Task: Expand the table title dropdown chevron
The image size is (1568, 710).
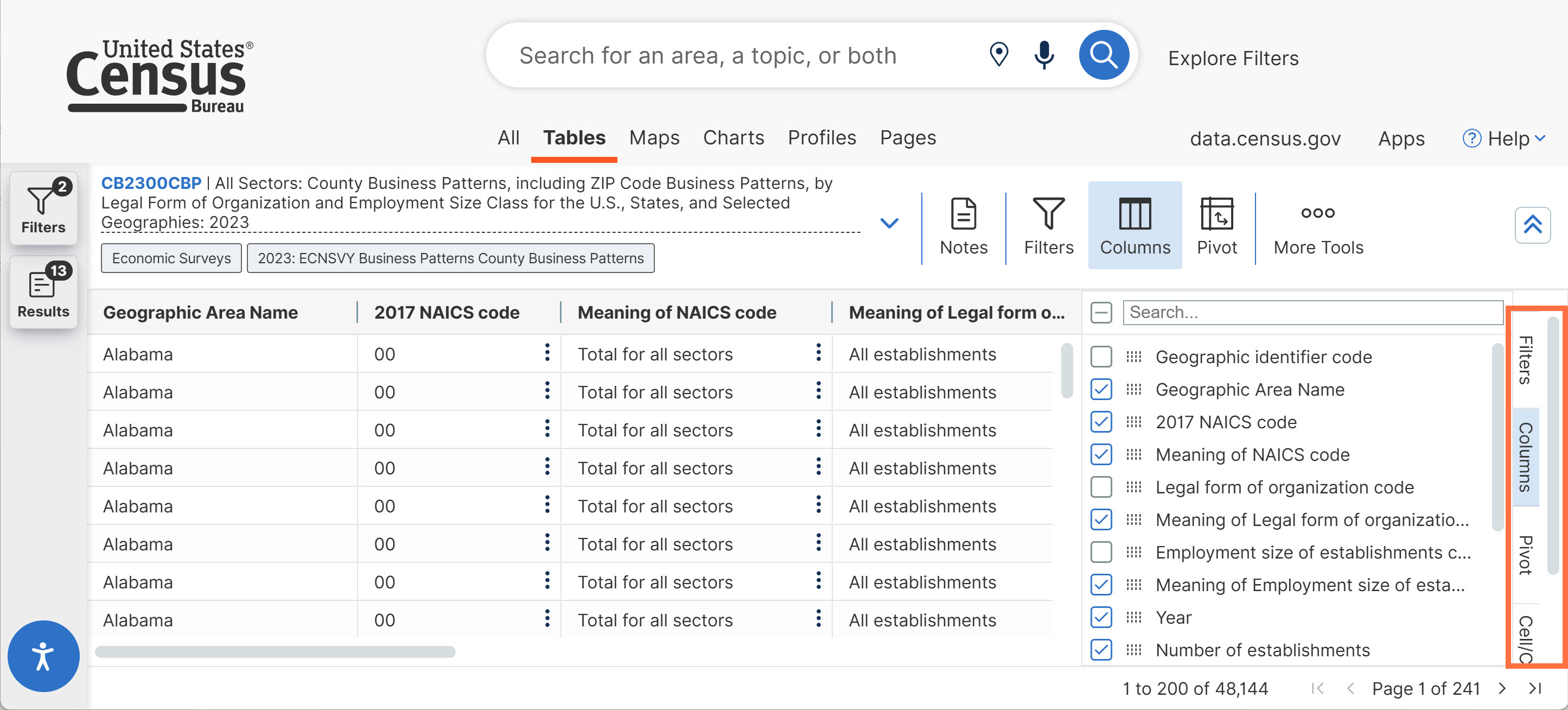Action: pos(889,224)
